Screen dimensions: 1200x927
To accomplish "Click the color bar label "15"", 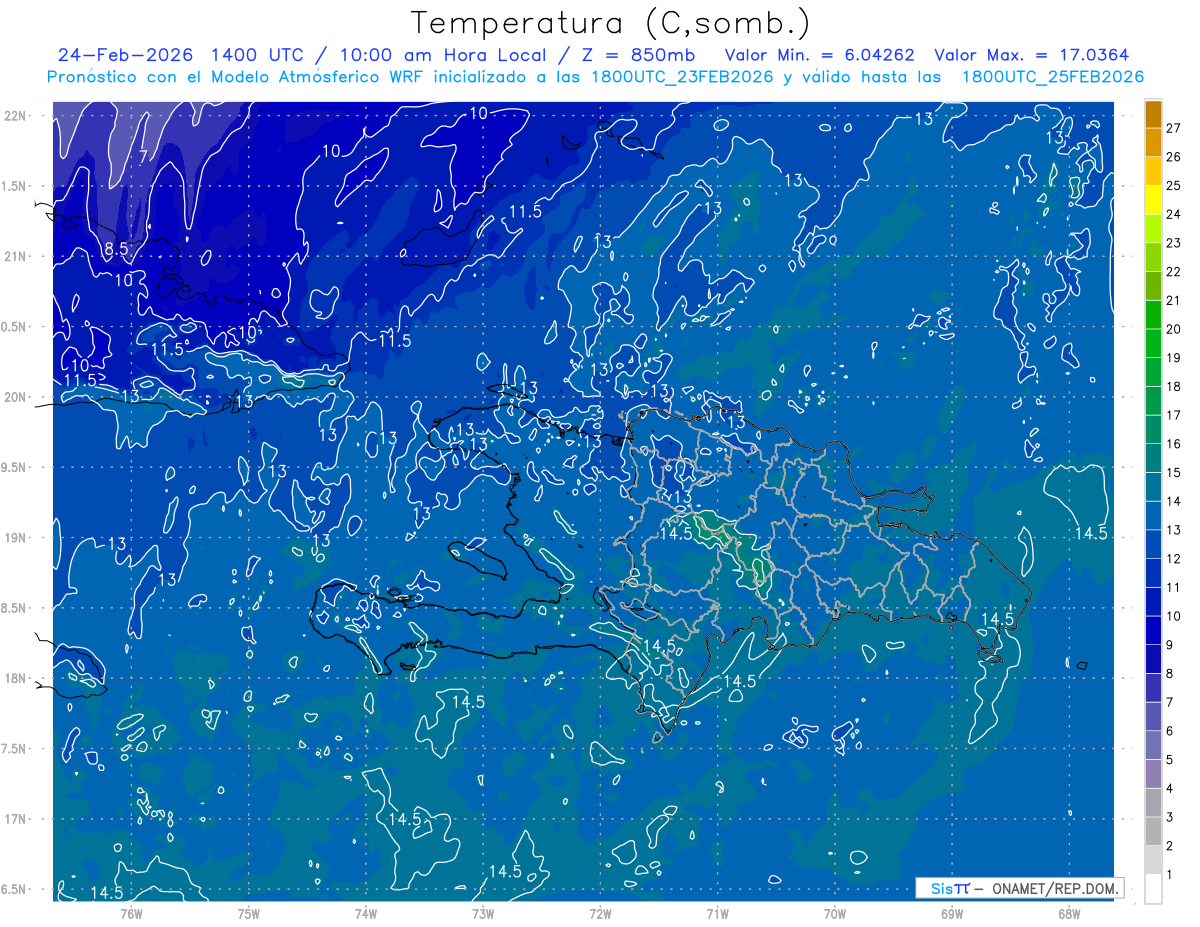I will tap(1173, 473).
